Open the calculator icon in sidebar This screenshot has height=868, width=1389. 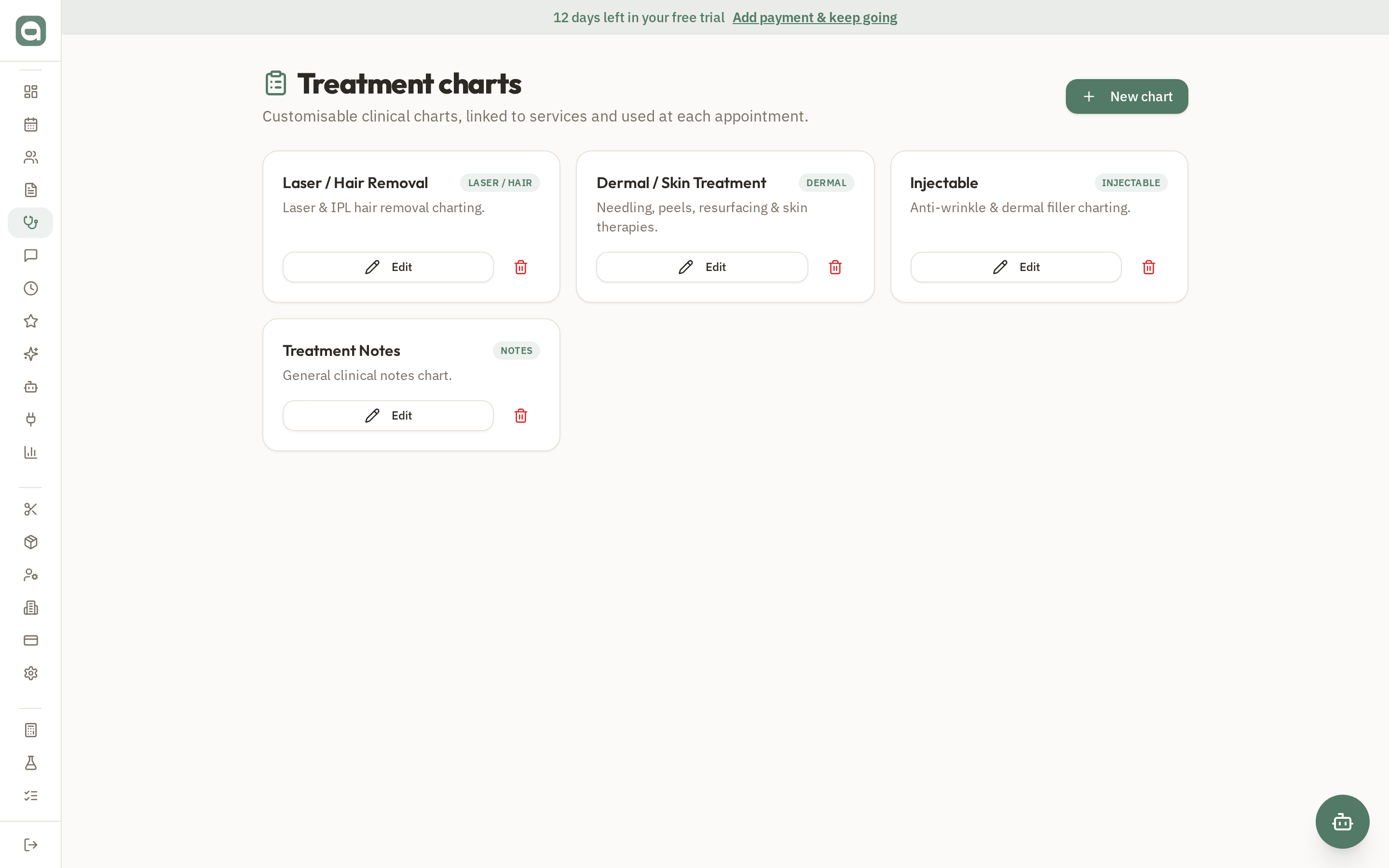point(30,730)
